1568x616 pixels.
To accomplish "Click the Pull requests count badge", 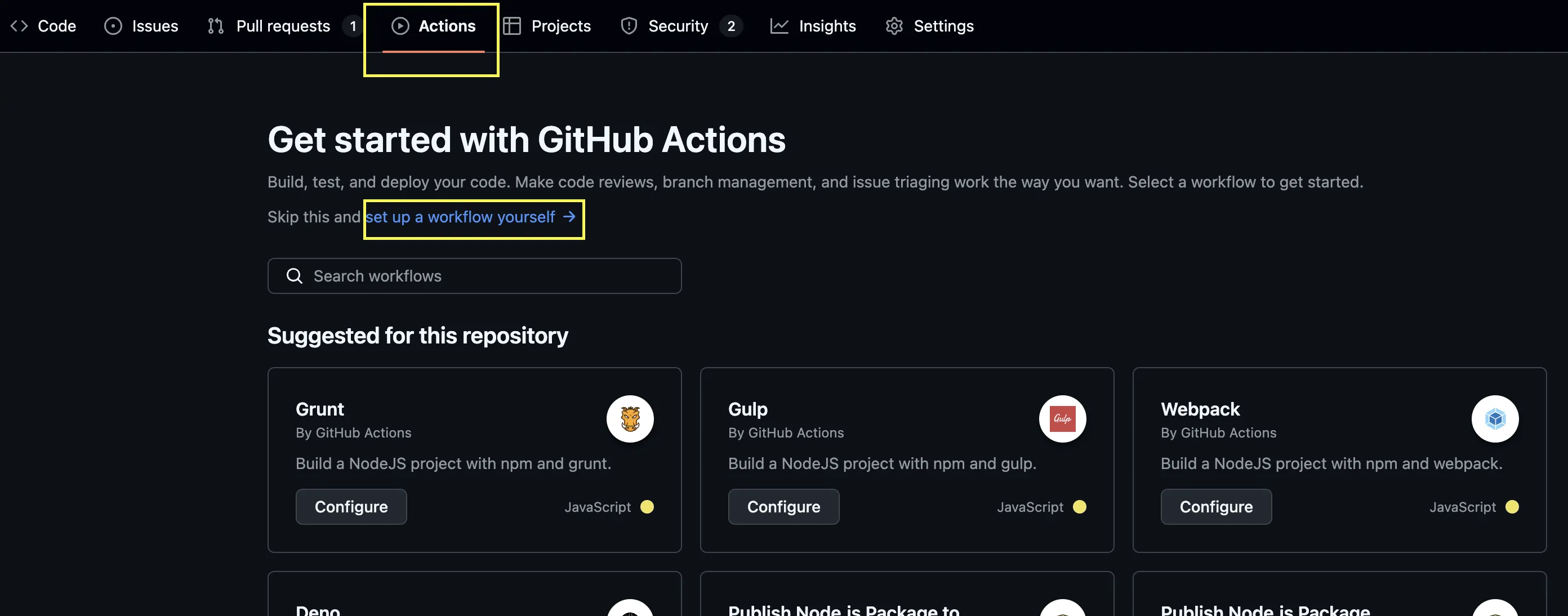I will click(353, 26).
